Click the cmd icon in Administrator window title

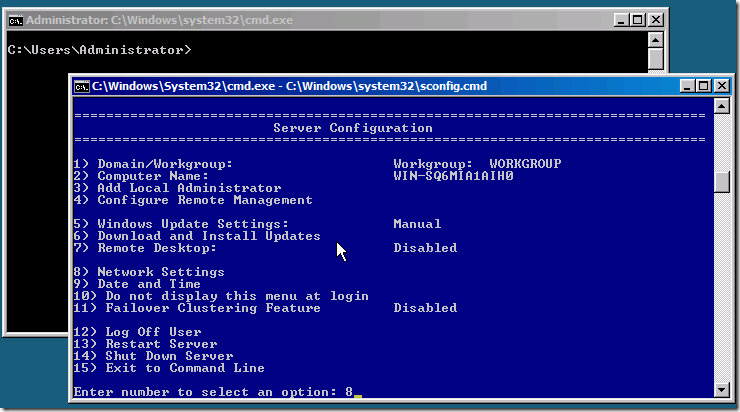click(x=15, y=19)
